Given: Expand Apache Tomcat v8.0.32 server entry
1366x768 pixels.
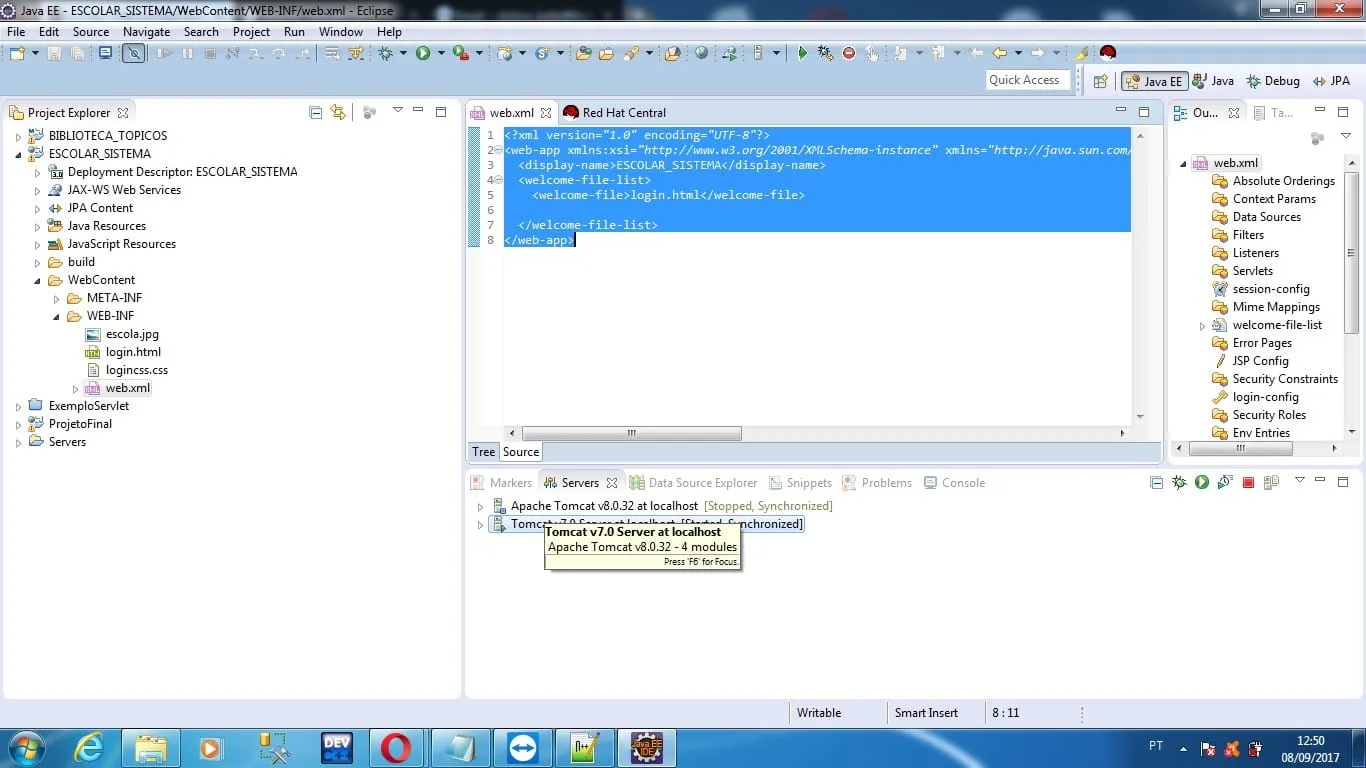Looking at the screenshot, I should 480,506.
